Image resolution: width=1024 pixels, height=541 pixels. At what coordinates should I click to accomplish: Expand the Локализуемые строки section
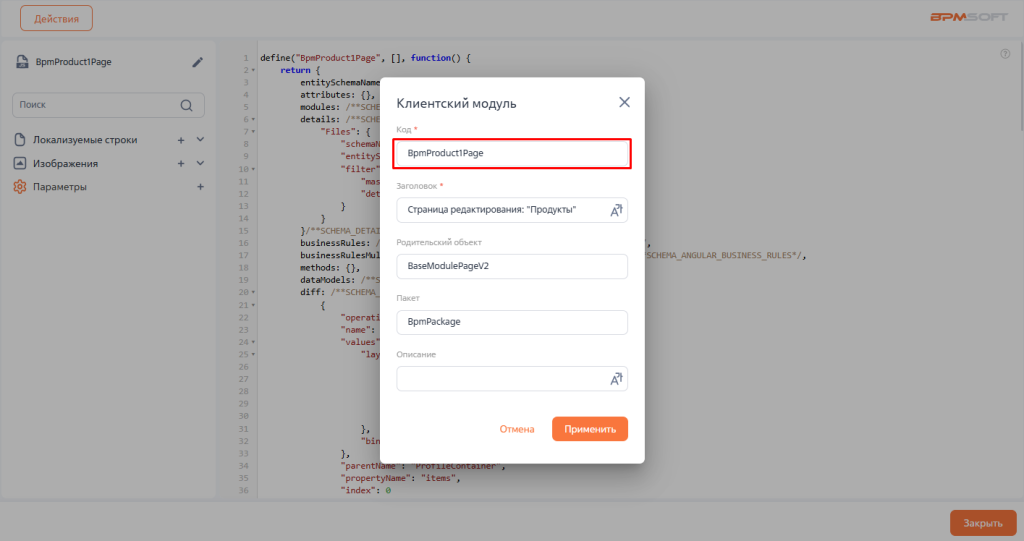coord(200,140)
